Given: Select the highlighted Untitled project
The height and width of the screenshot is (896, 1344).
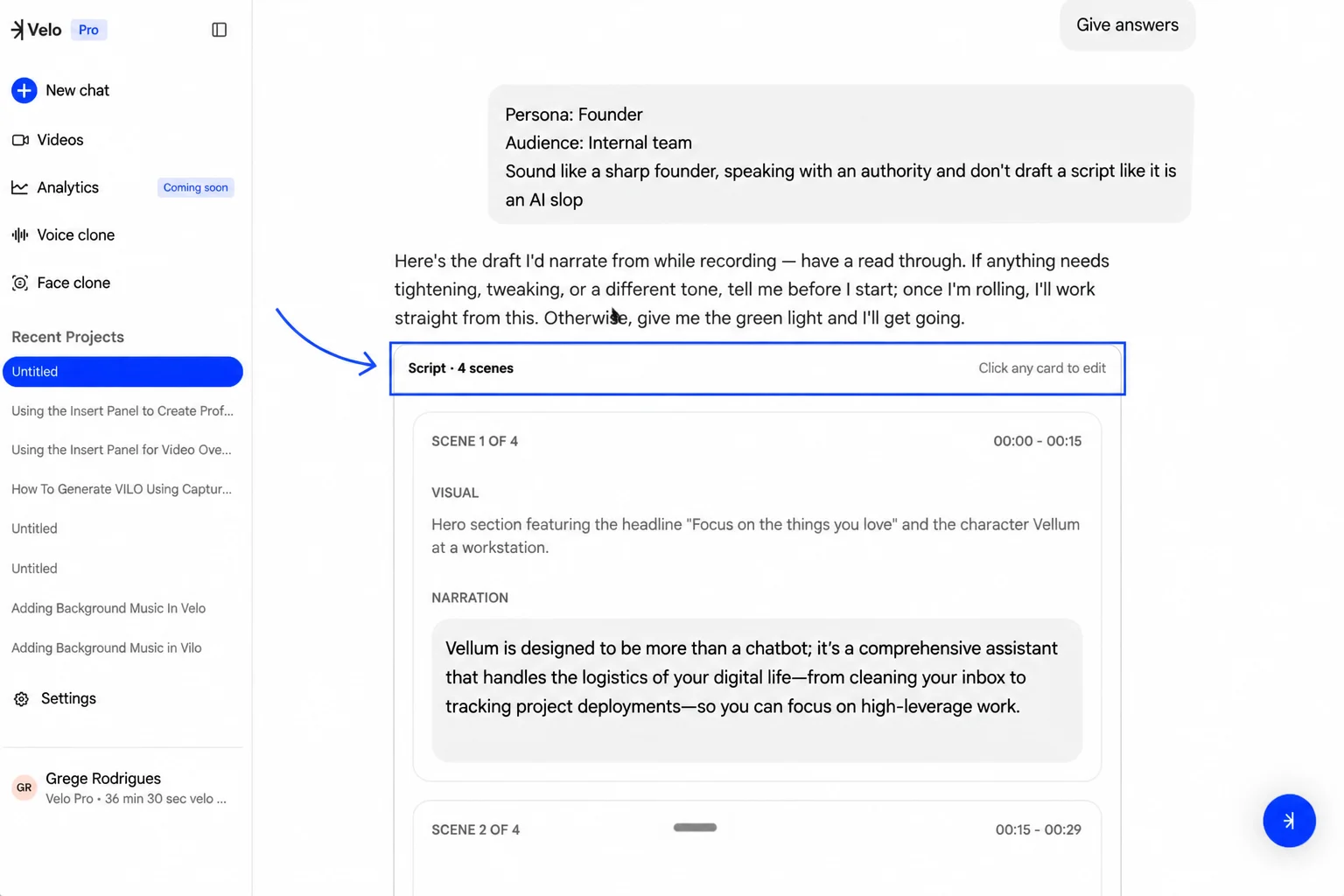Looking at the screenshot, I should (122, 372).
